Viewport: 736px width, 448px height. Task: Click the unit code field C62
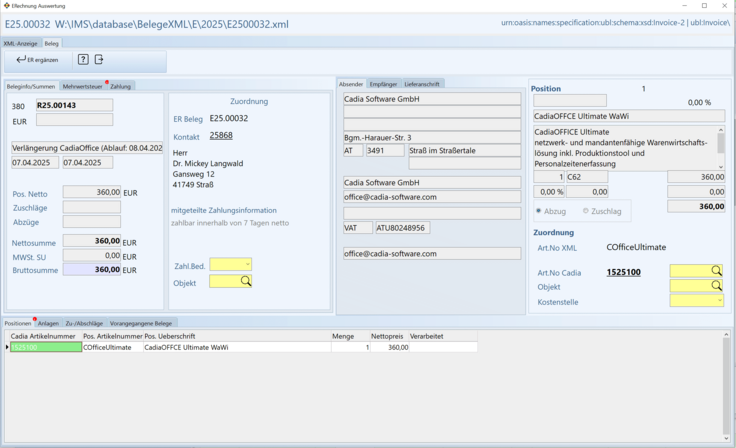coord(587,177)
